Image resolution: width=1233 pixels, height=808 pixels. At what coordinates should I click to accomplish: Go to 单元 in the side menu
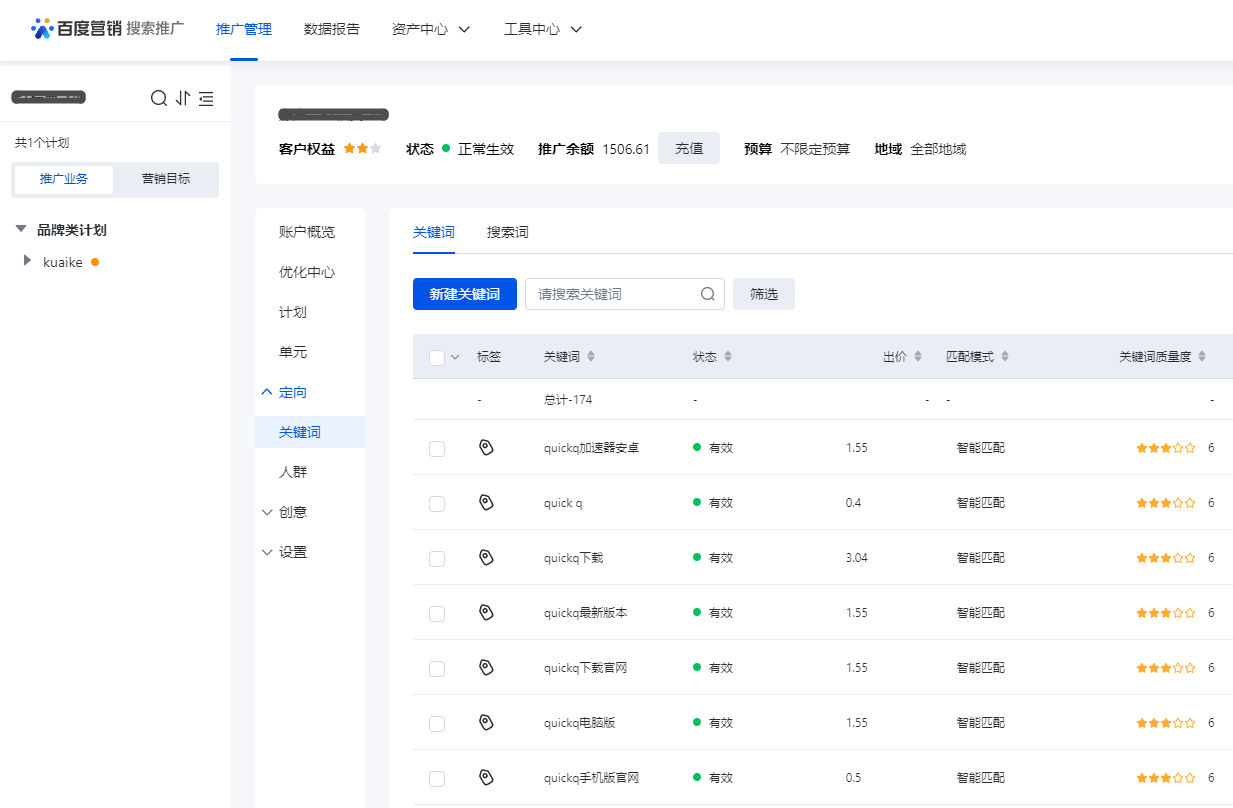coord(293,352)
